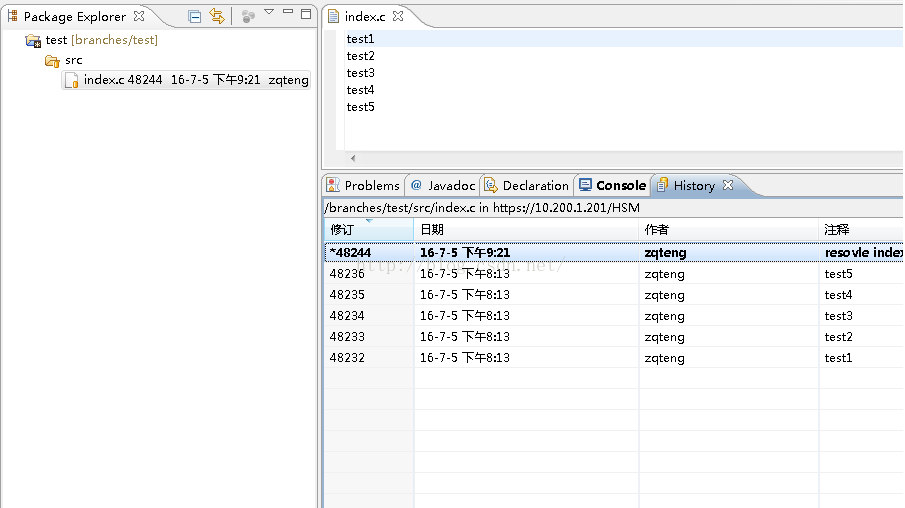Select index.c 48244 file in tree
905x508 pixels.
pyautogui.click(x=186, y=80)
